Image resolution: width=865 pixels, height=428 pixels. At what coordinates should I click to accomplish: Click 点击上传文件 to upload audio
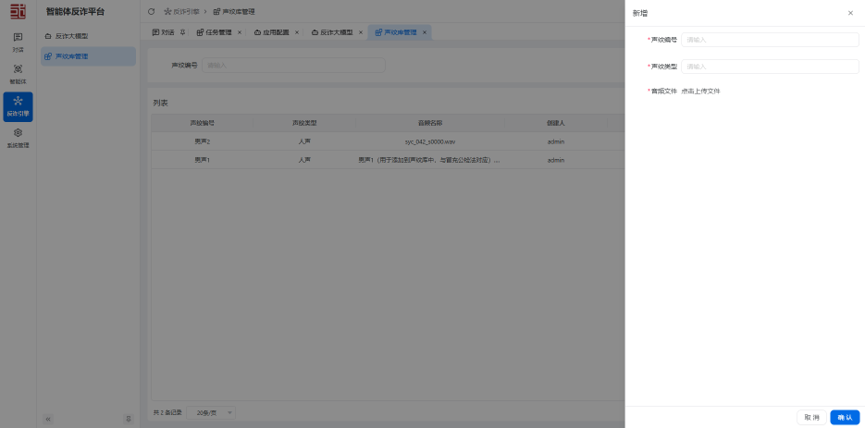pos(701,91)
